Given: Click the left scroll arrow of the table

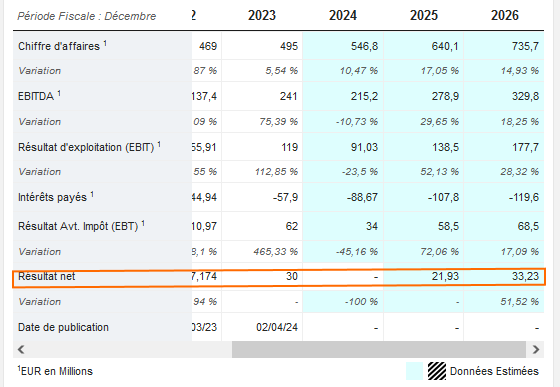Looking at the screenshot, I should 21,349.
